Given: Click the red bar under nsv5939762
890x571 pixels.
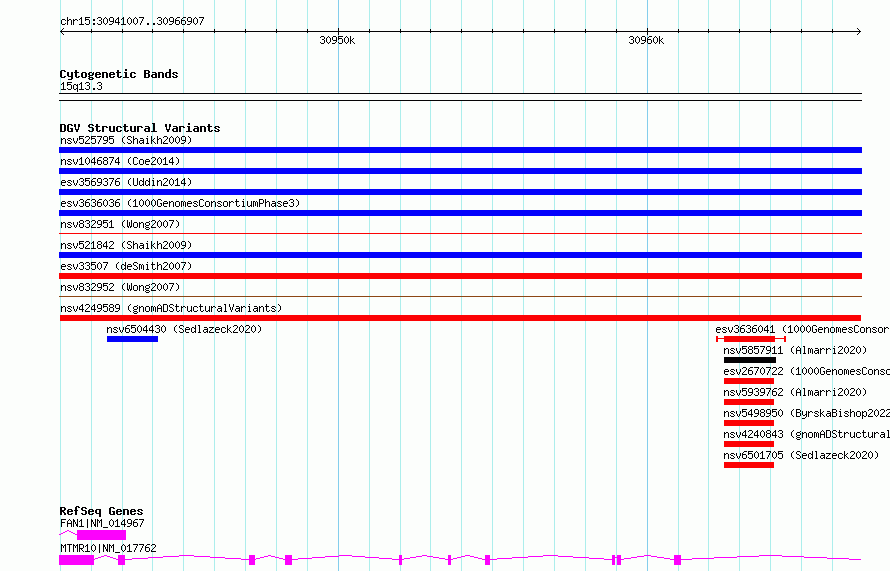Looking at the screenshot, I should click(x=749, y=402).
